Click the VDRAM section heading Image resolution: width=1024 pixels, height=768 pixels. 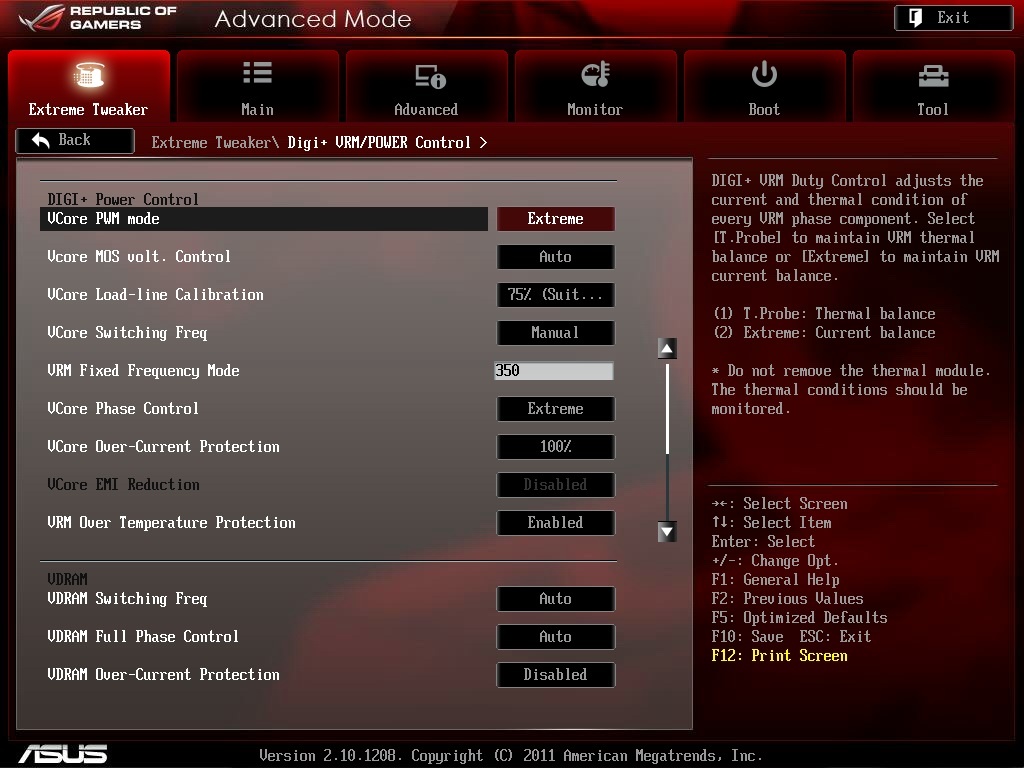pos(67,579)
